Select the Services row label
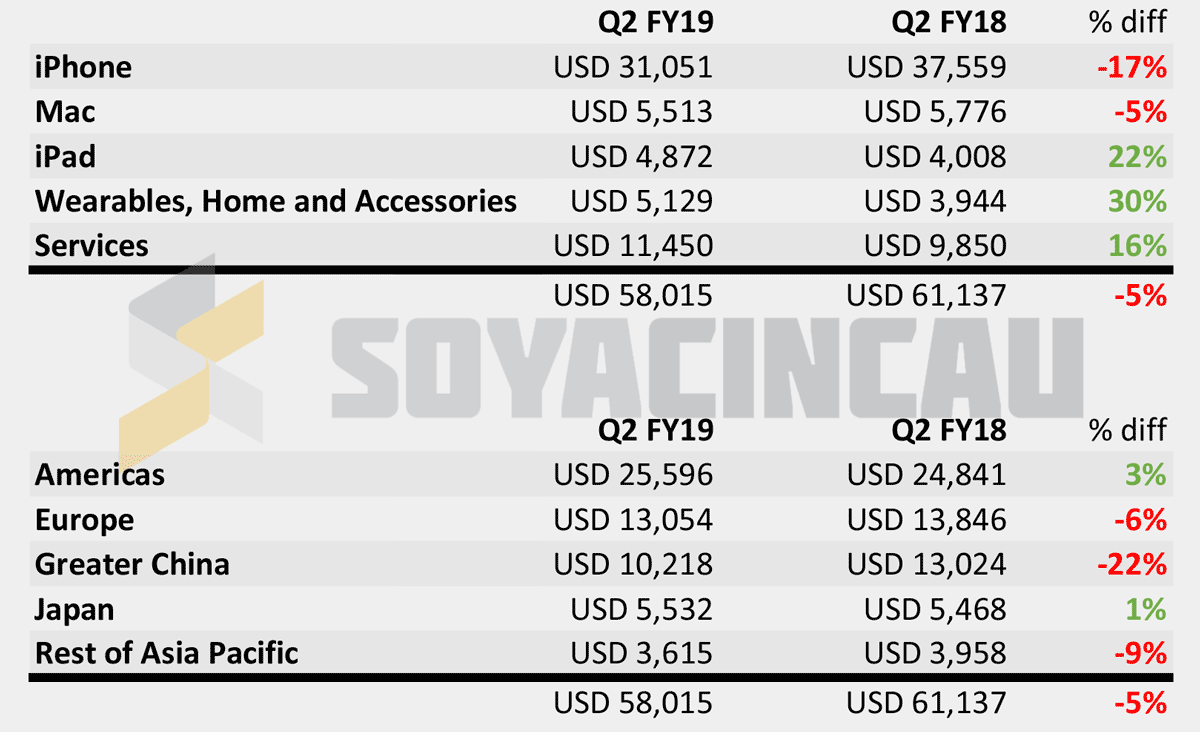The image size is (1200, 732). pyautogui.click(x=91, y=246)
